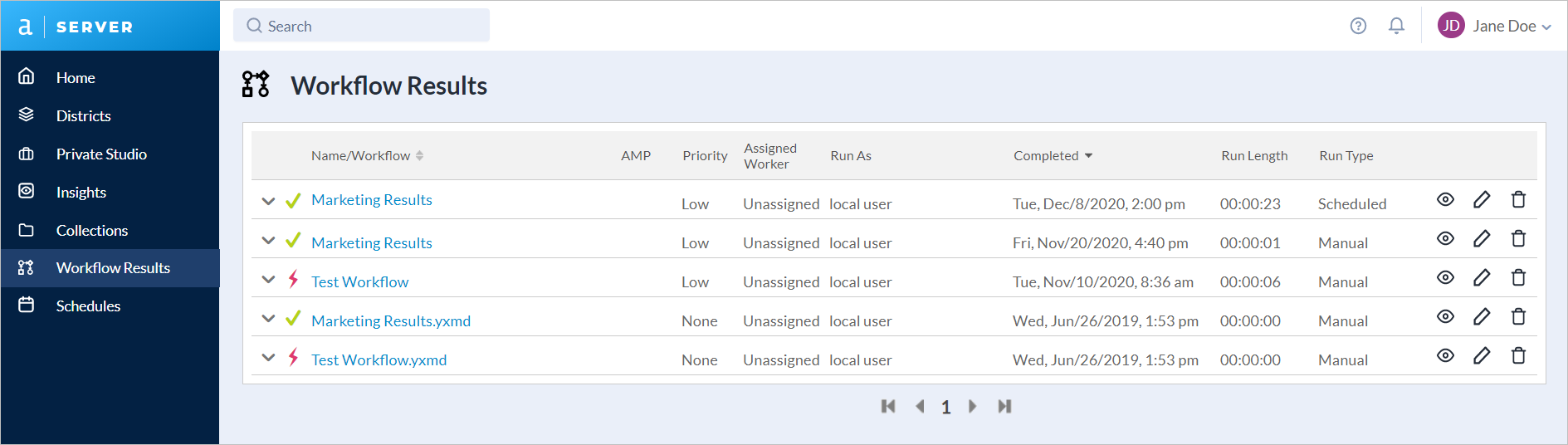Open the Test Workflow link
1568x445 pixels.
coord(359,281)
